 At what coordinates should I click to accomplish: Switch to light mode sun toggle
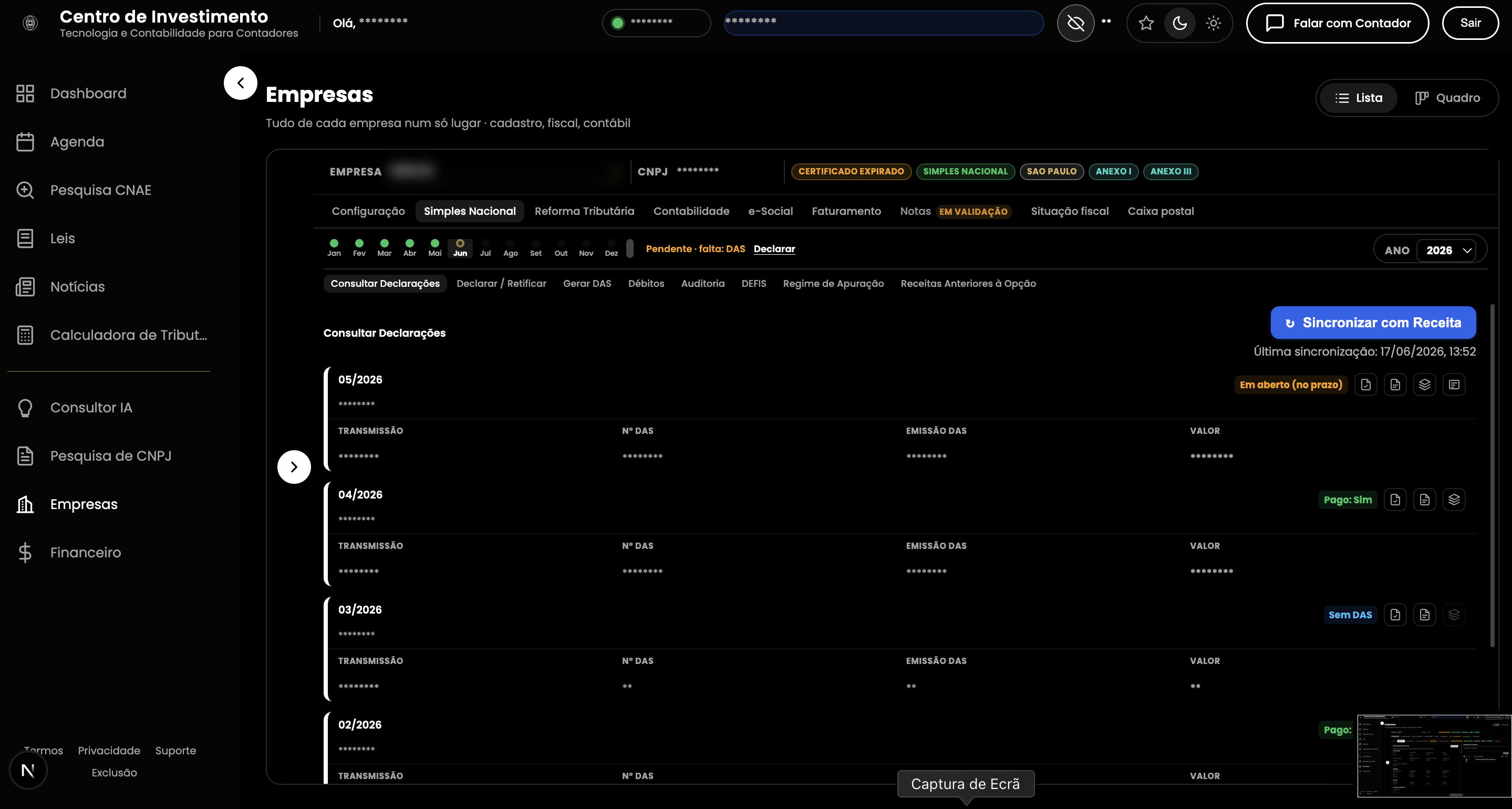1213,23
